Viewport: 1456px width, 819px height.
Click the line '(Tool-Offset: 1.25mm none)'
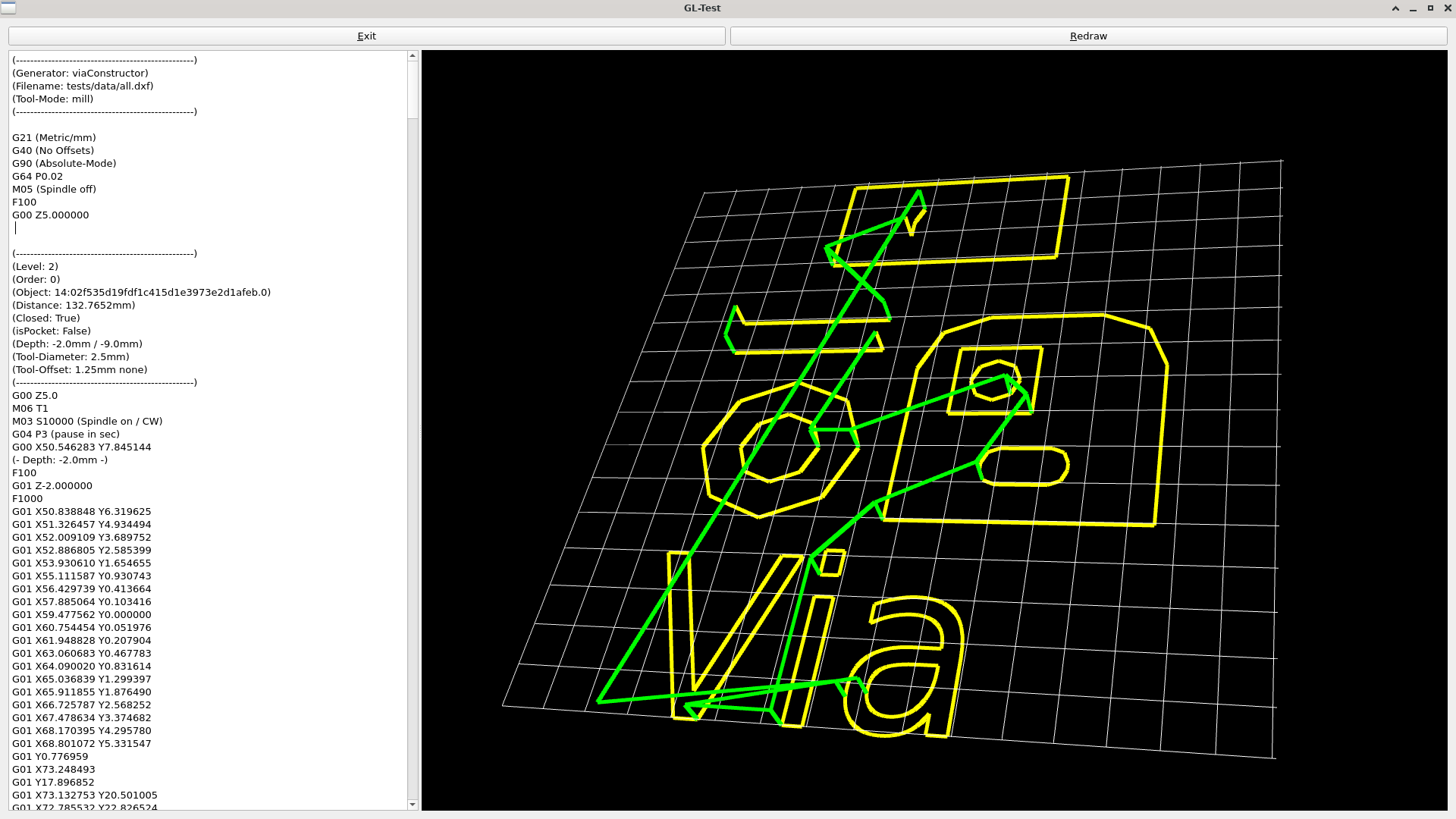tap(80, 370)
